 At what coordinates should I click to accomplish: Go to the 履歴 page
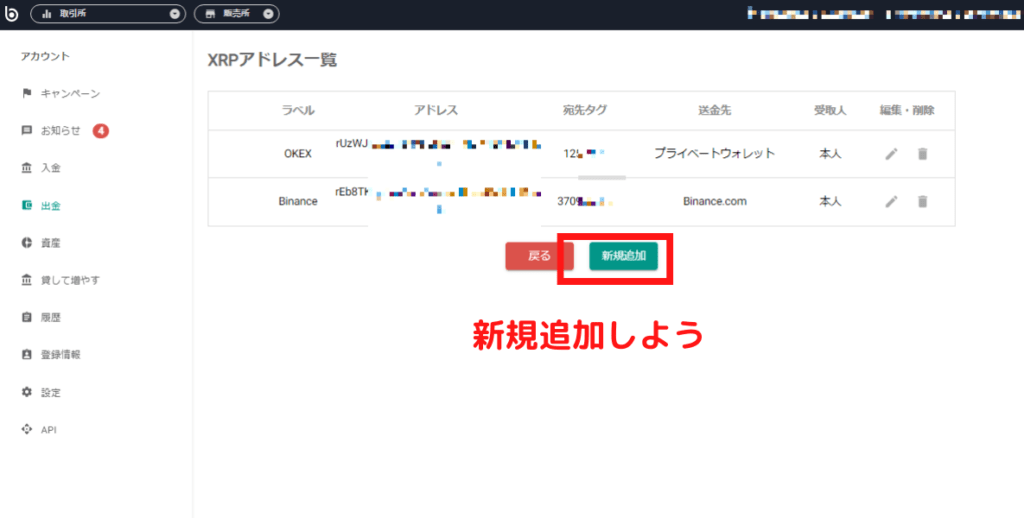50,317
